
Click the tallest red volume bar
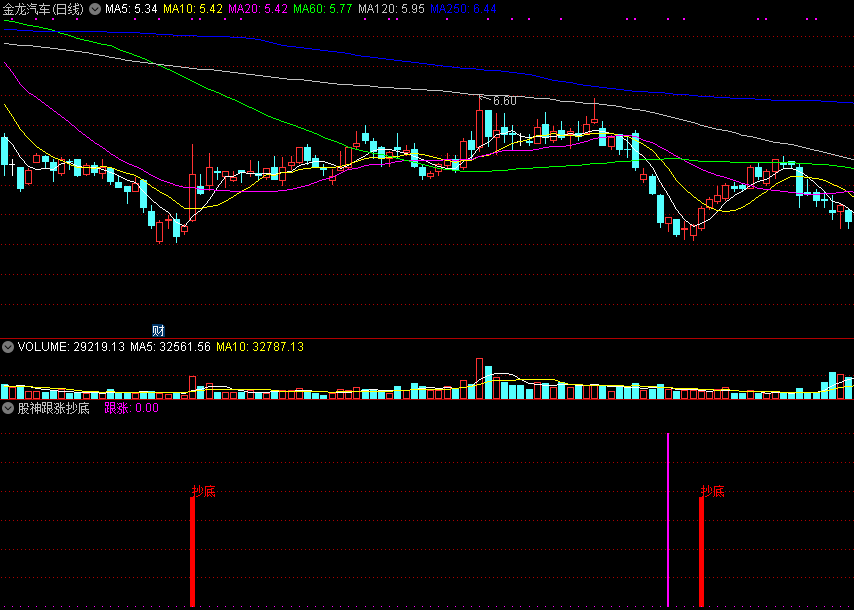pos(479,379)
